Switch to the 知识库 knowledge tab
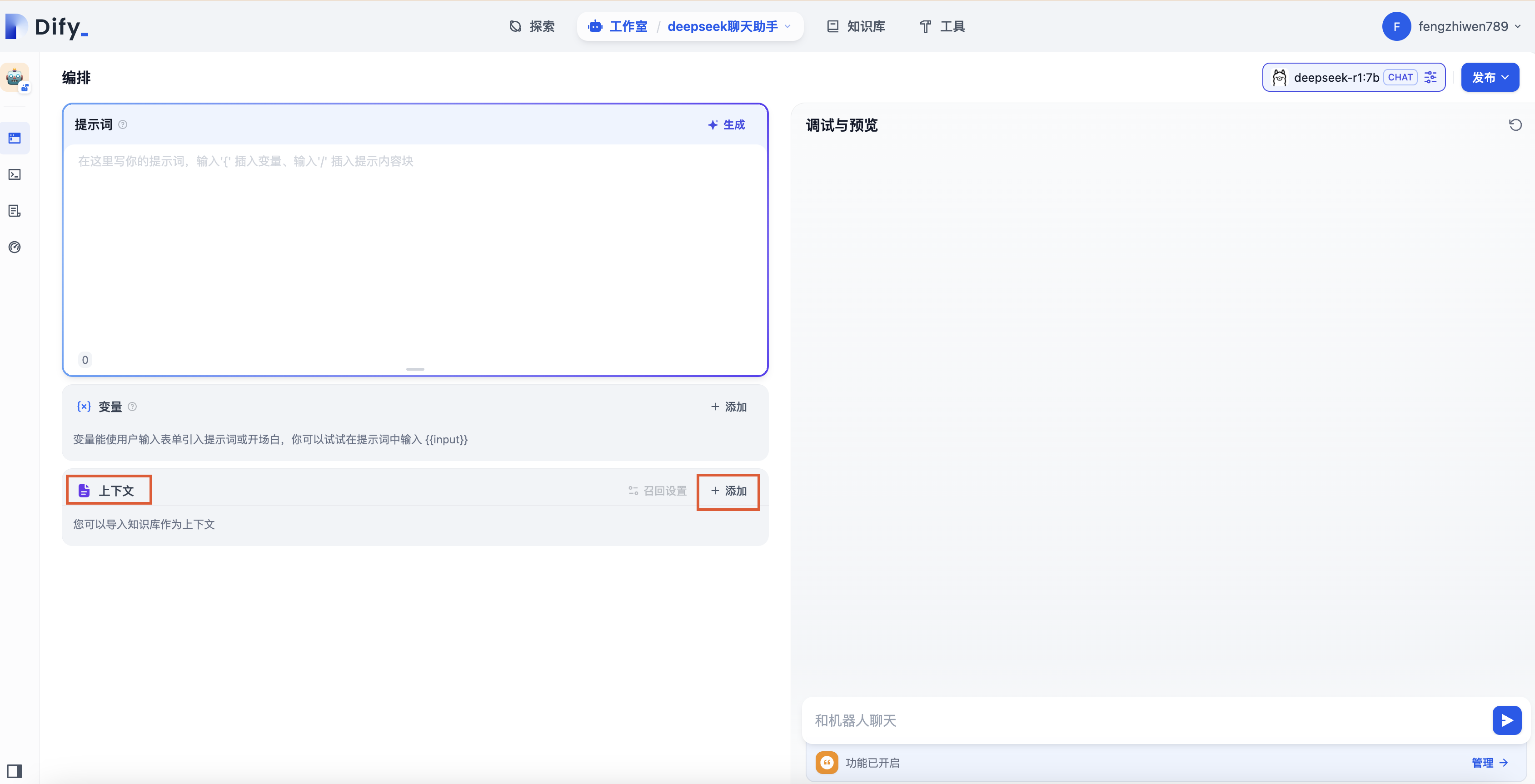 856,26
